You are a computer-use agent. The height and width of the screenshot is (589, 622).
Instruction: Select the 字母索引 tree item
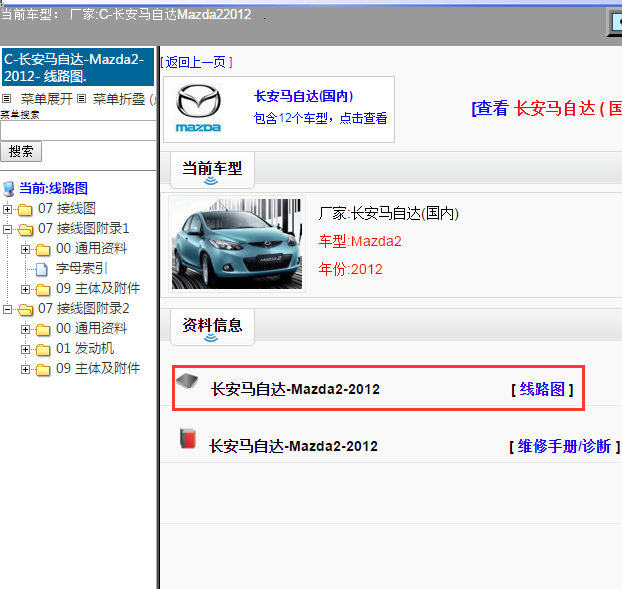(x=82, y=269)
